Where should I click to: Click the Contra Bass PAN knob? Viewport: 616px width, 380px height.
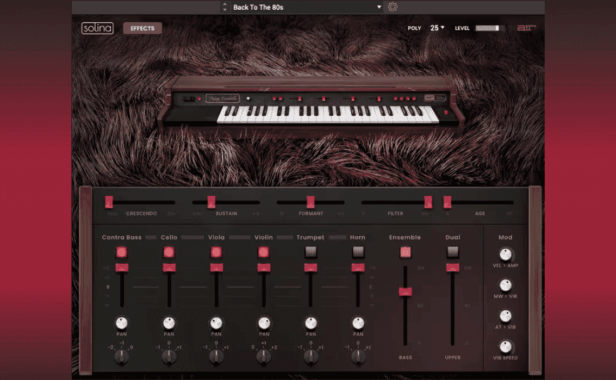[122, 323]
